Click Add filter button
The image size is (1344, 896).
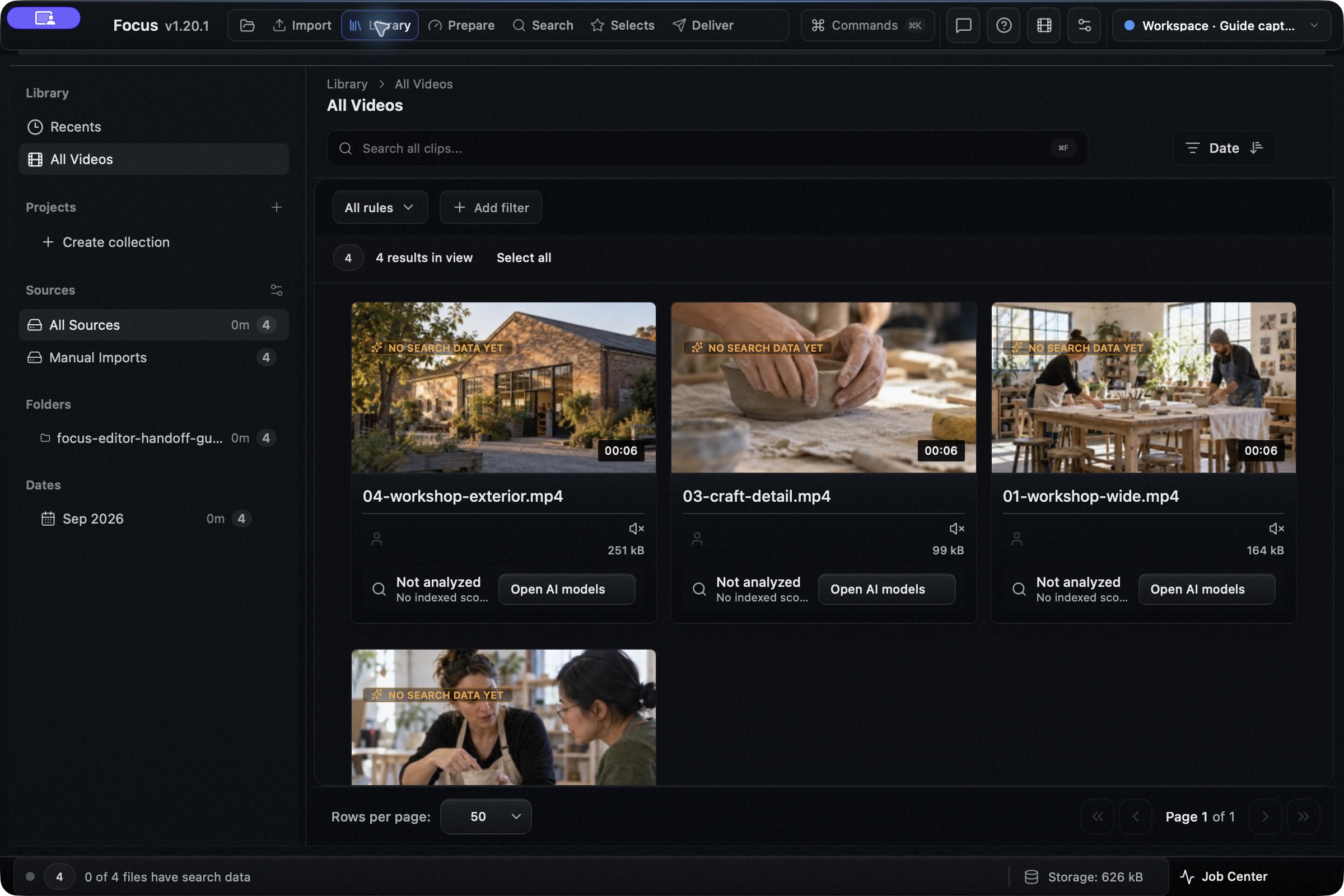click(x=491, y=207)
